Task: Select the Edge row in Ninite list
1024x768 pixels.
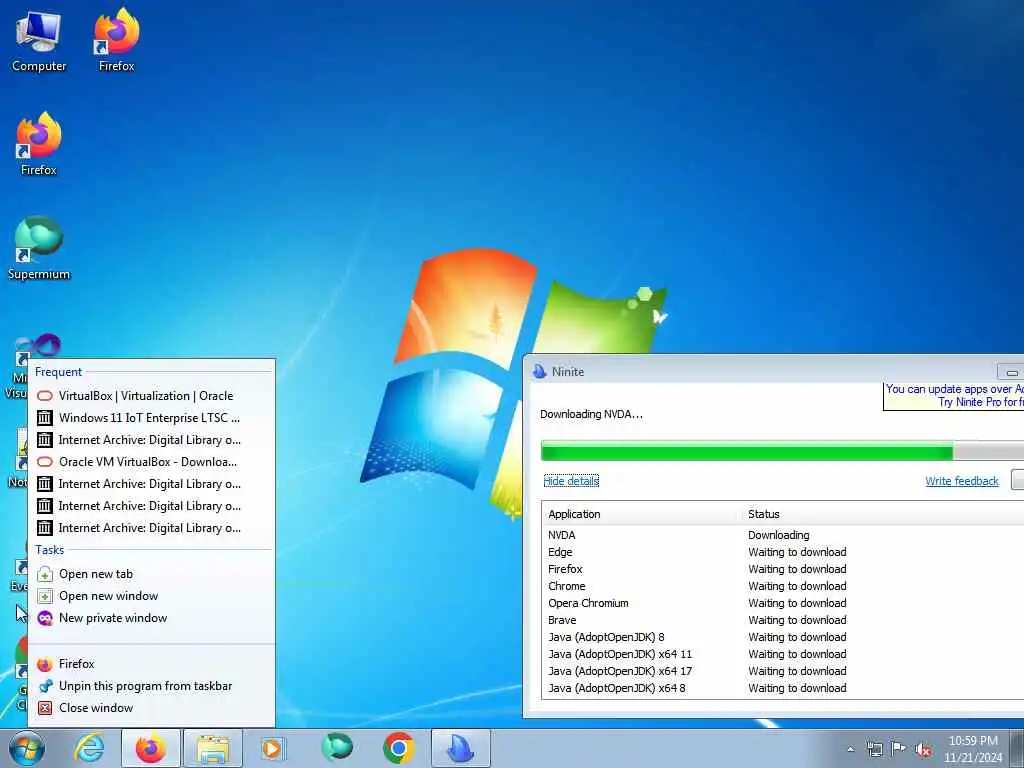Action: click(782, 552)
